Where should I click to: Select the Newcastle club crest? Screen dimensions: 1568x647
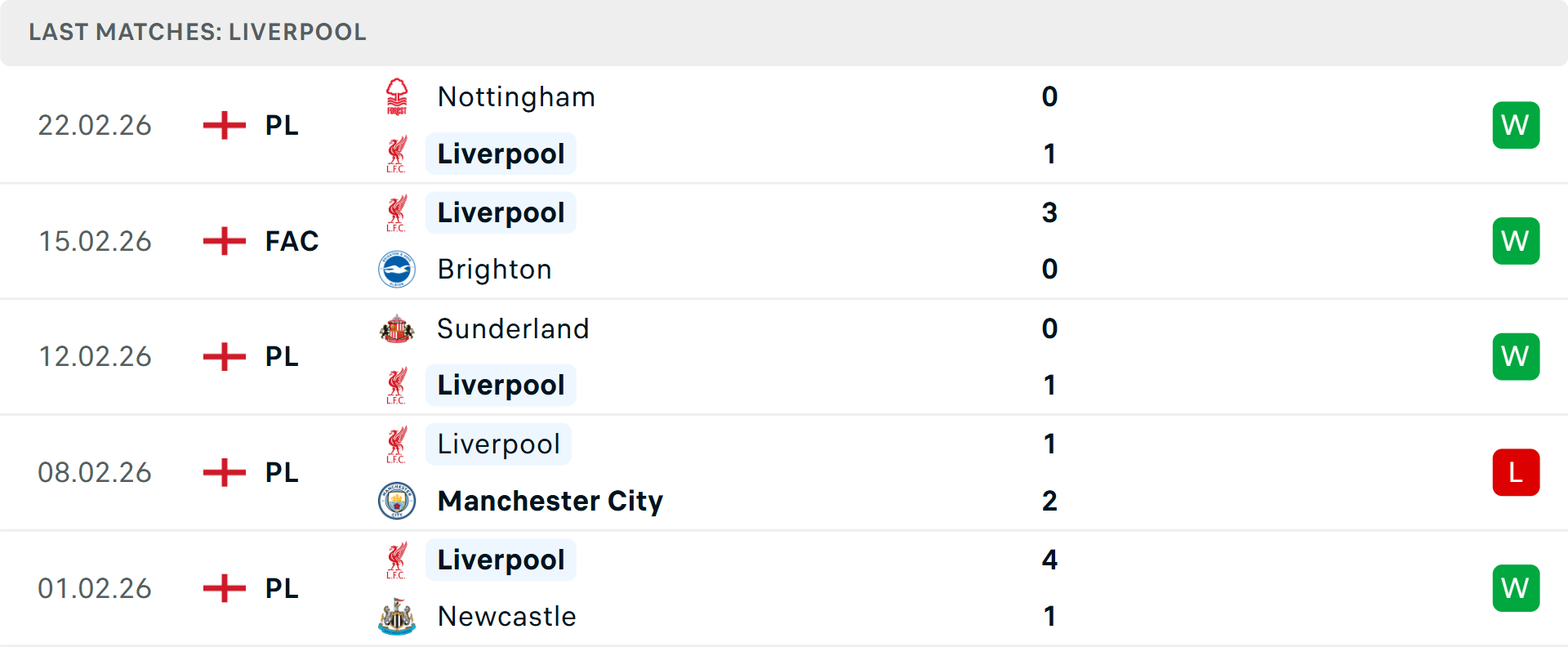[397, 617]
